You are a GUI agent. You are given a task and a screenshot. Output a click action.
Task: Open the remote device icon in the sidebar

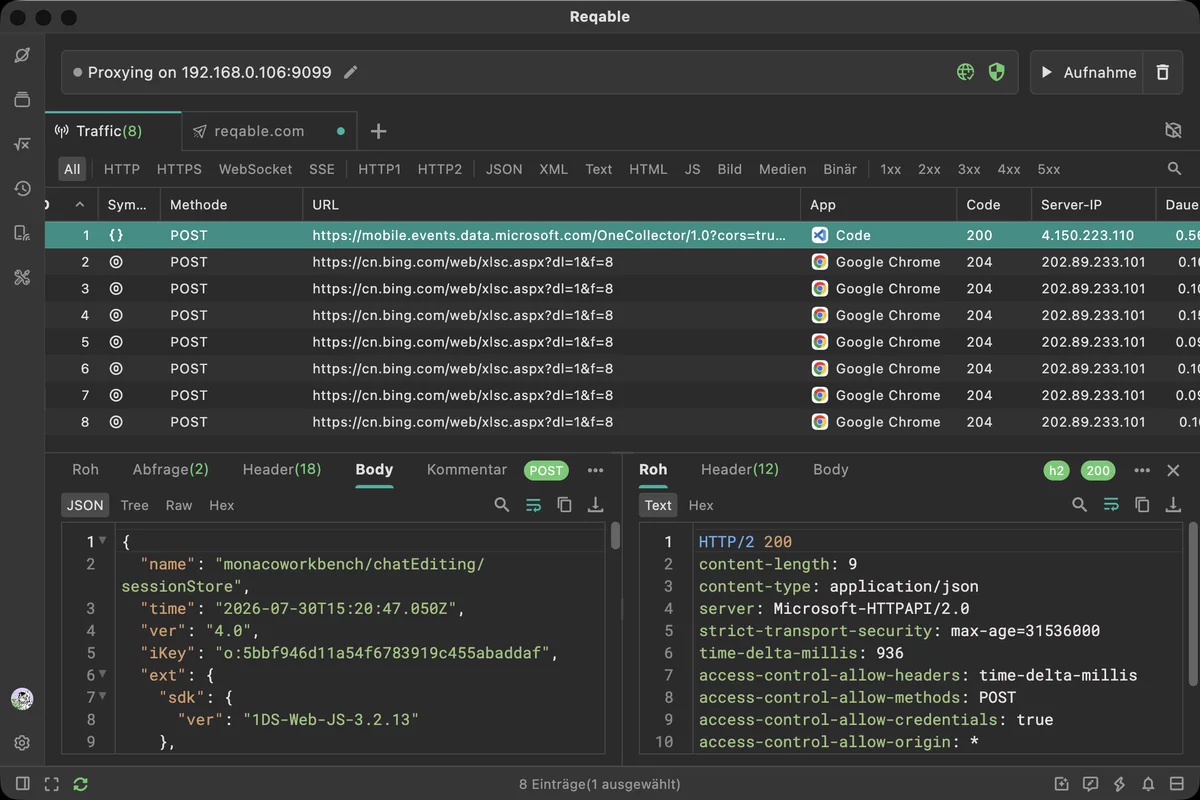22,233
